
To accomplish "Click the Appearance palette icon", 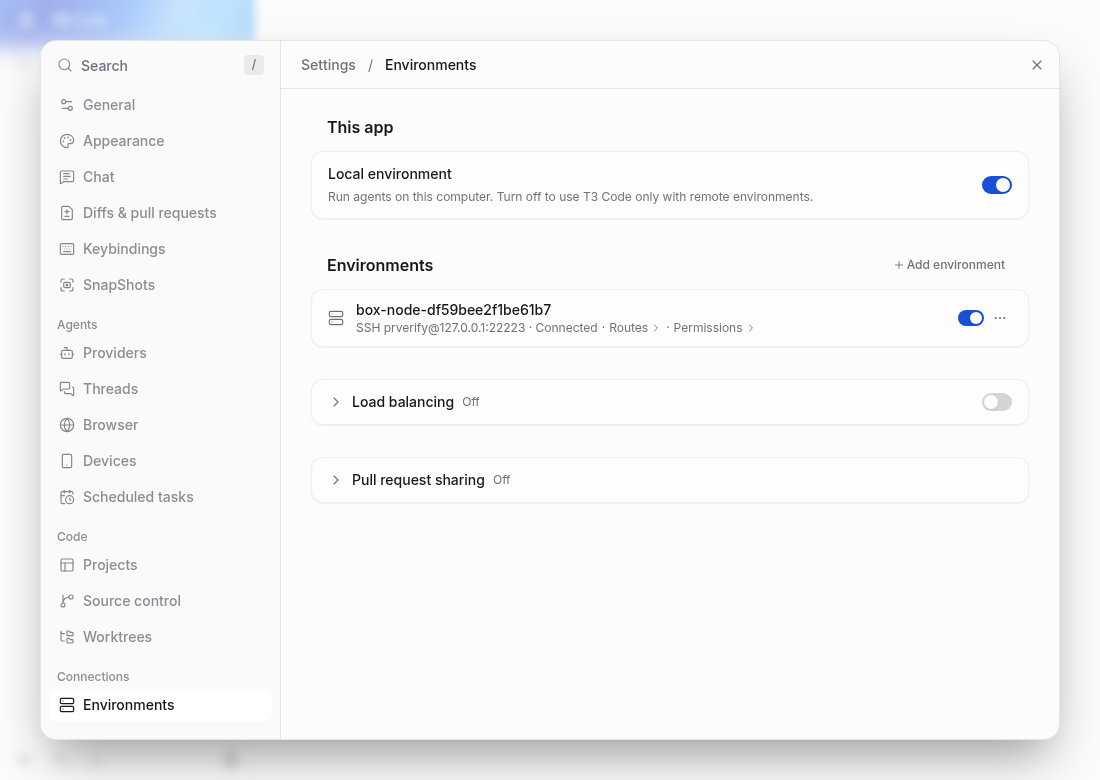I will pos(67,141).
